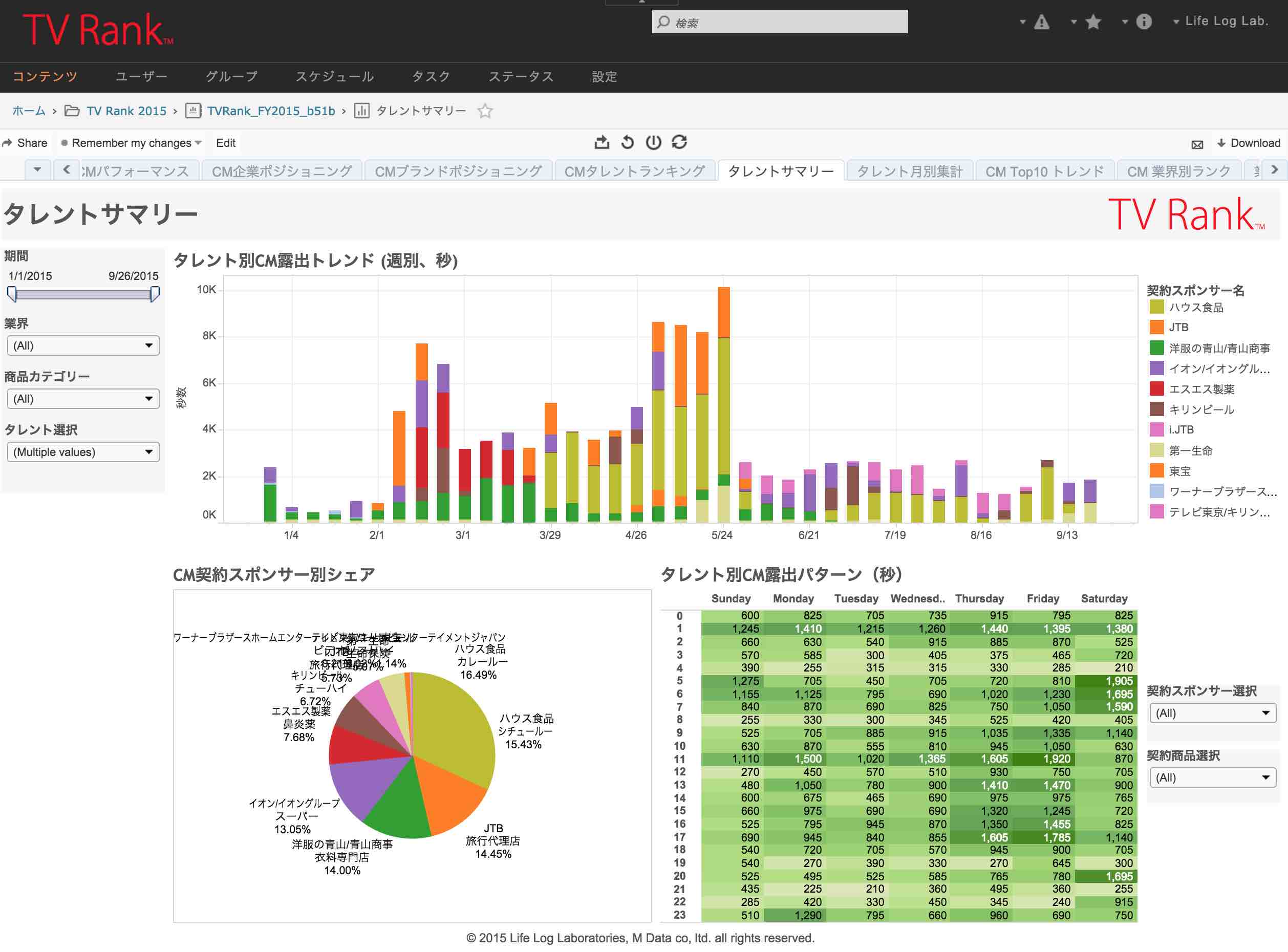Open the スケジュール menu
The height and width of the screenshot is (952, 1288).
(x=335, y=77)
